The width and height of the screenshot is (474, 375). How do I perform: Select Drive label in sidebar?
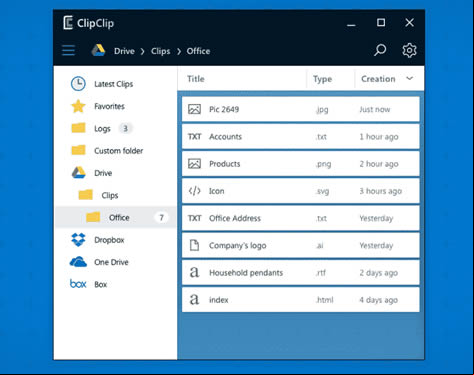[103, 173]
